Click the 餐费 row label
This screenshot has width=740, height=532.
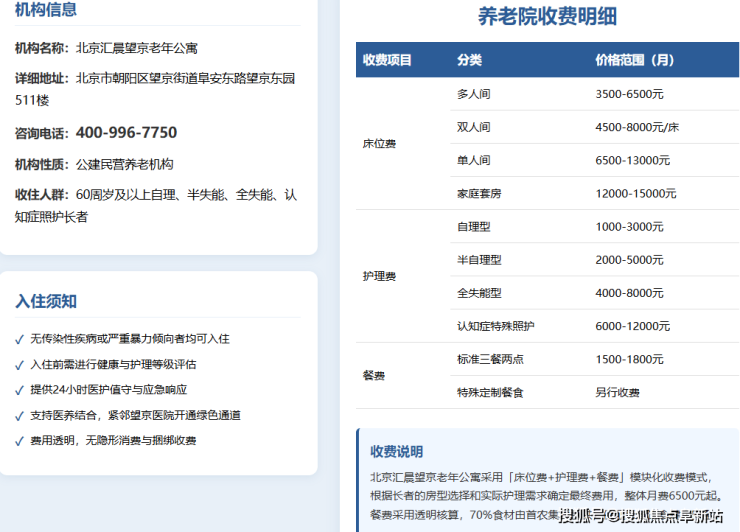(x=373, y=376)
